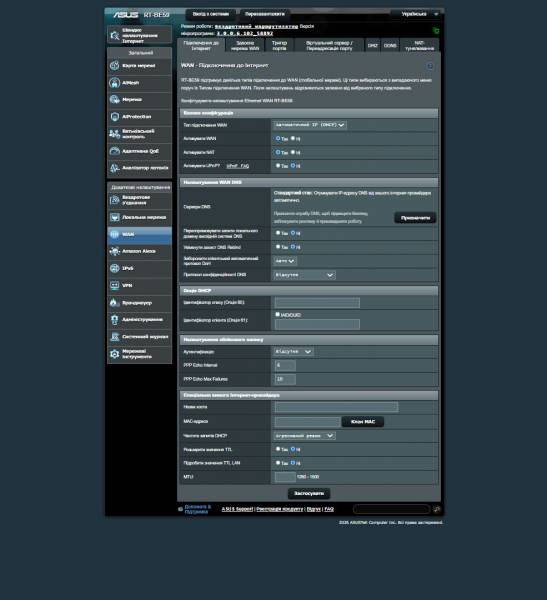The height and width of the screenshot is (600, 547).
Task: Open the DNS Privacy Protocol dropdown
Action: point(305,275)
